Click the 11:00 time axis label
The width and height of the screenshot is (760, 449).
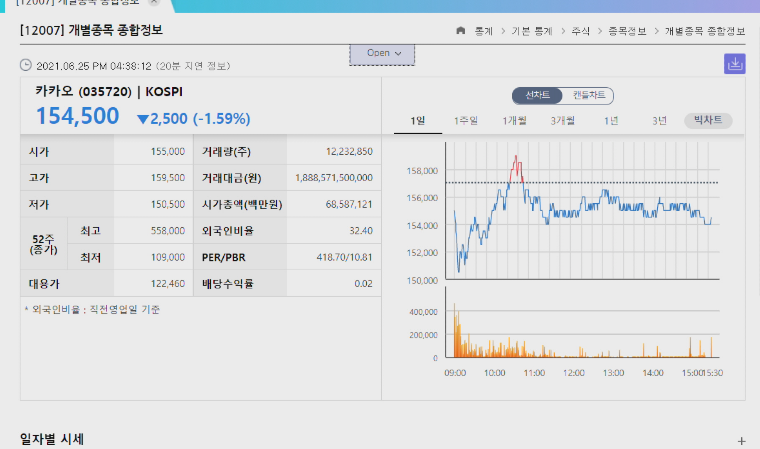pyautogui.click(x=534, y=373)
